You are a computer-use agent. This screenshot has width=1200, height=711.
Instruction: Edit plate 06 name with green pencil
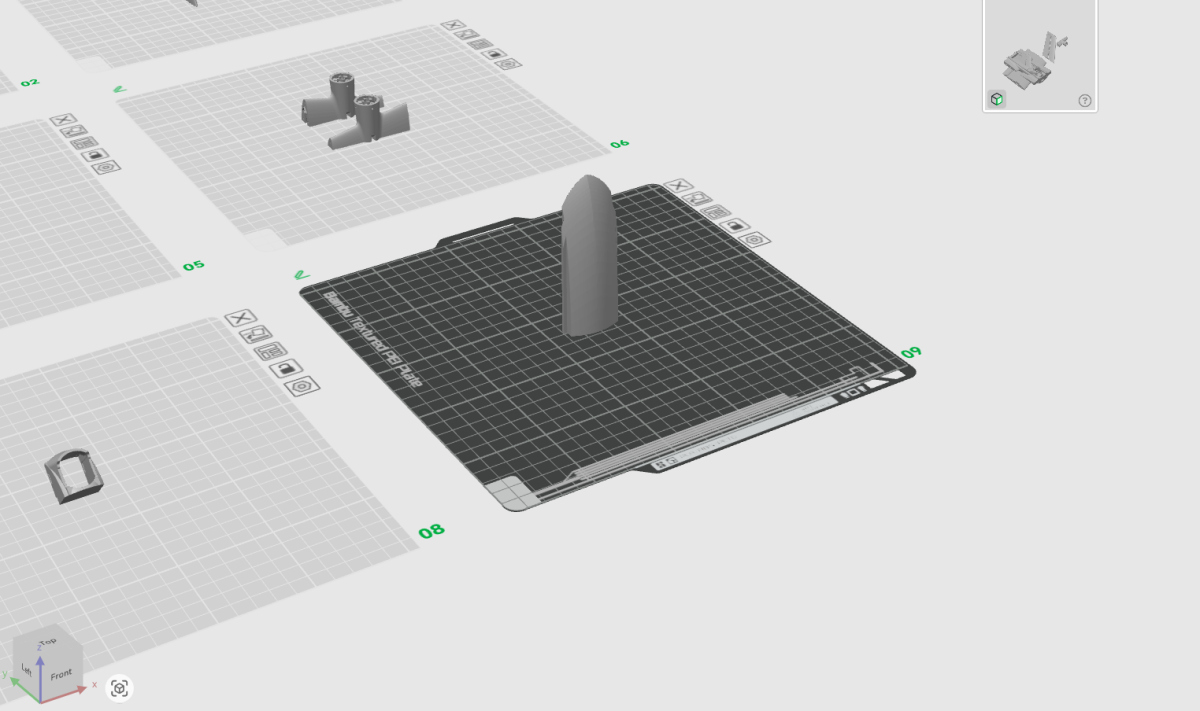(x=120, y=88)
